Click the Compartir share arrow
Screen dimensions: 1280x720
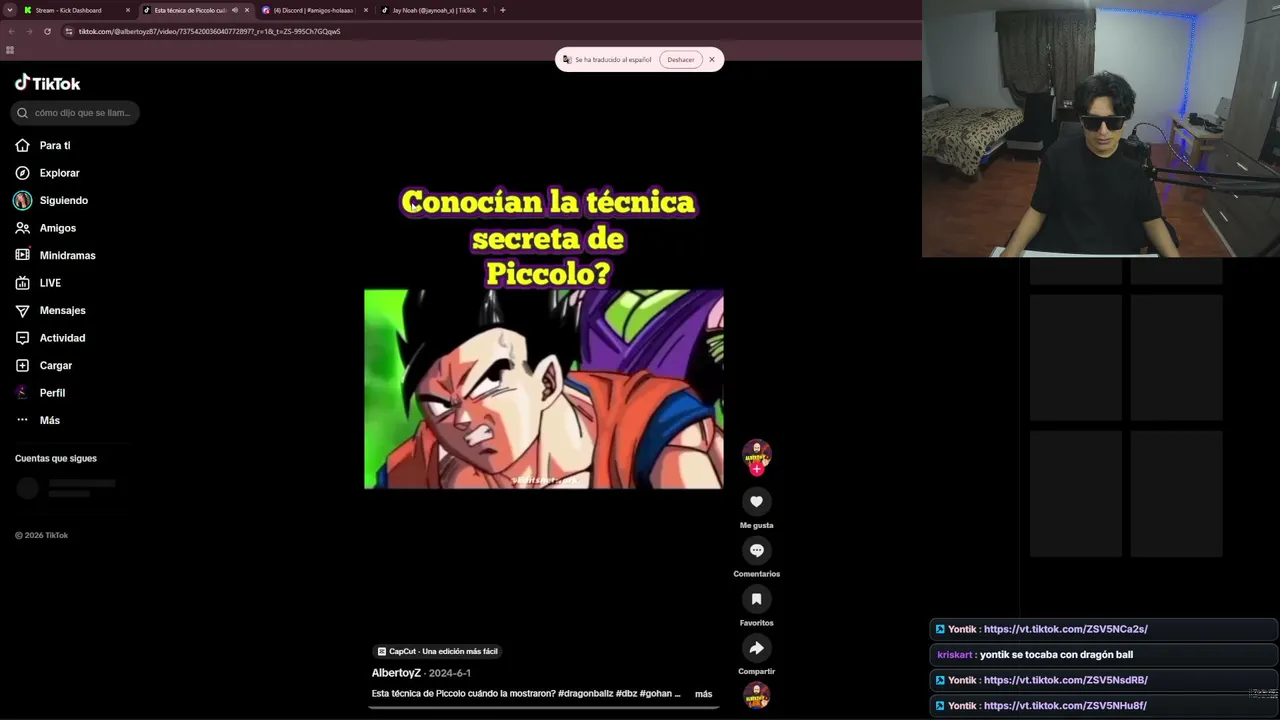pos(756,648)
